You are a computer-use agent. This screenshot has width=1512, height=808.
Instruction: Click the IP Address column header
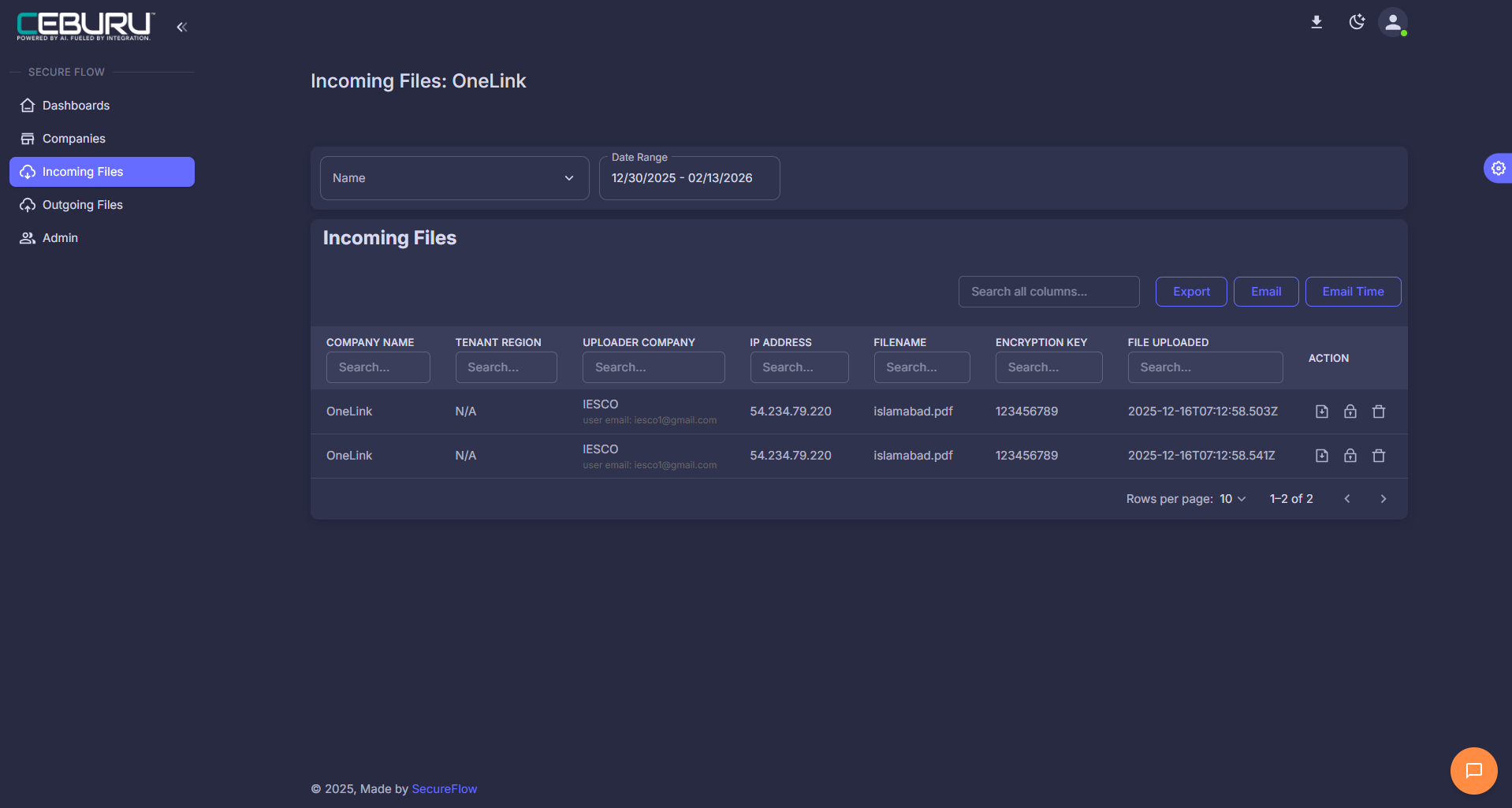(x=780, y=342)
